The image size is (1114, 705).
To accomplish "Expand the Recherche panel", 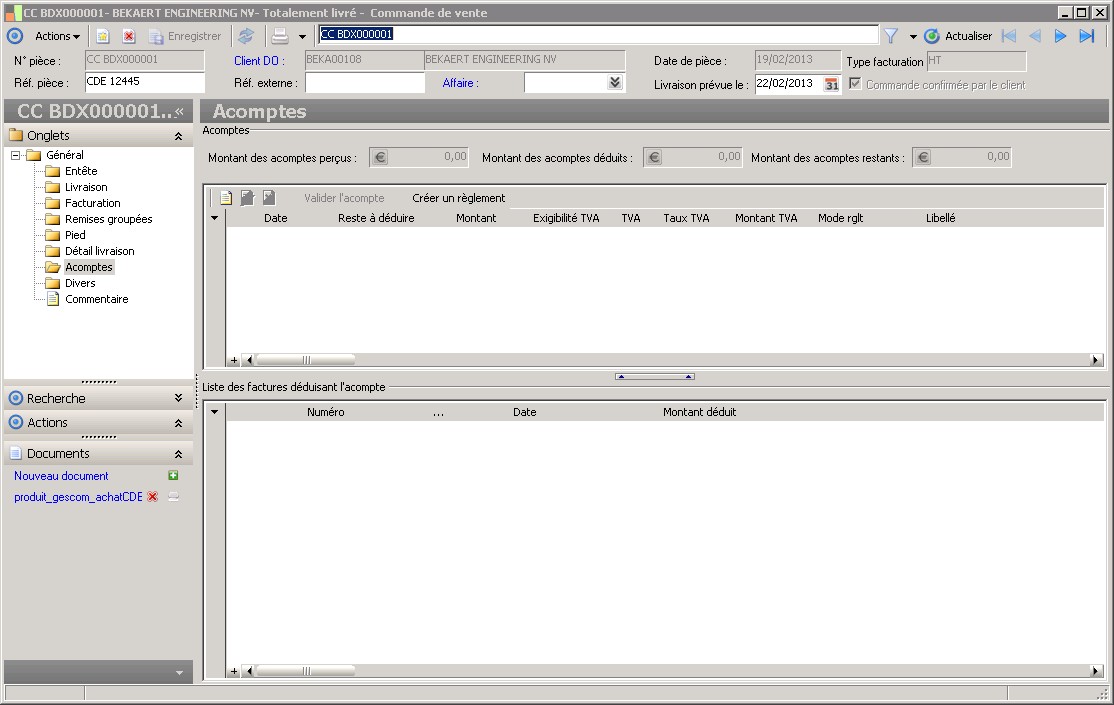I will tap(178, 398).
